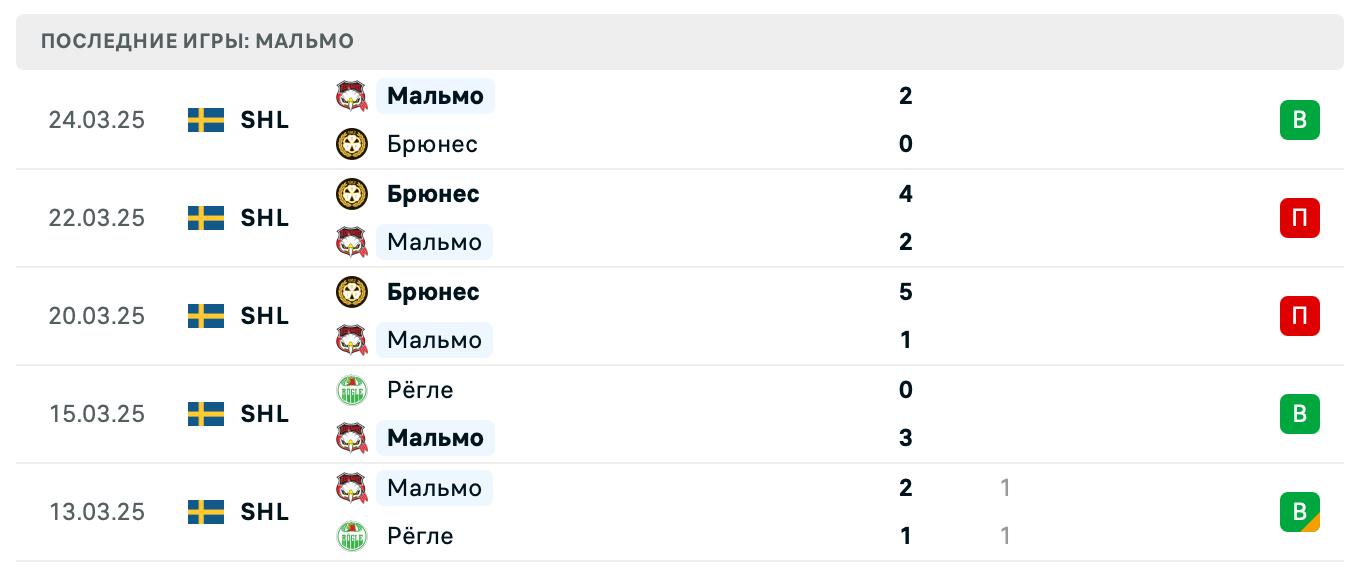Click Malmö logo in 24.03.25 match
This screenshot has width=1360, height=576.
coord(352,96)
